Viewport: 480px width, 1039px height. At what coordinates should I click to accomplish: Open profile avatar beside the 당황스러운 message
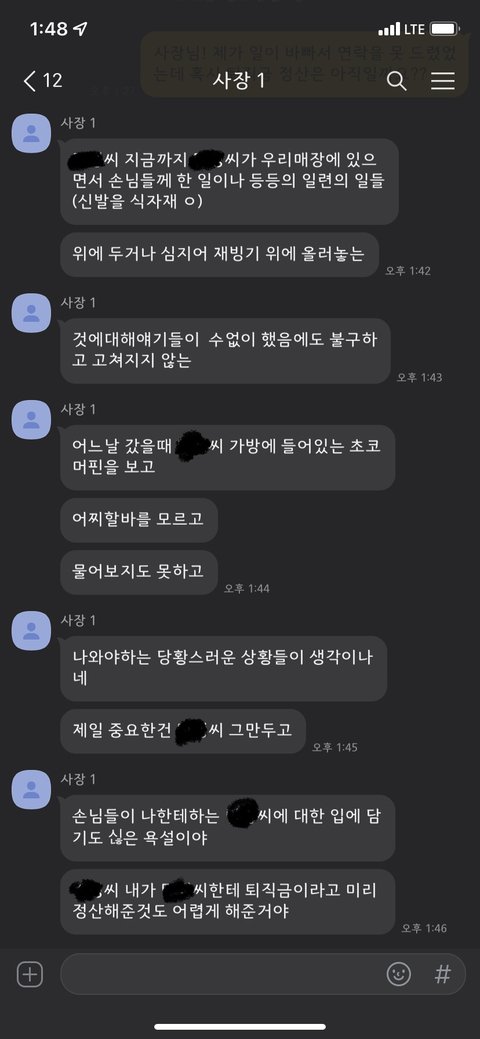coord(31,630)
